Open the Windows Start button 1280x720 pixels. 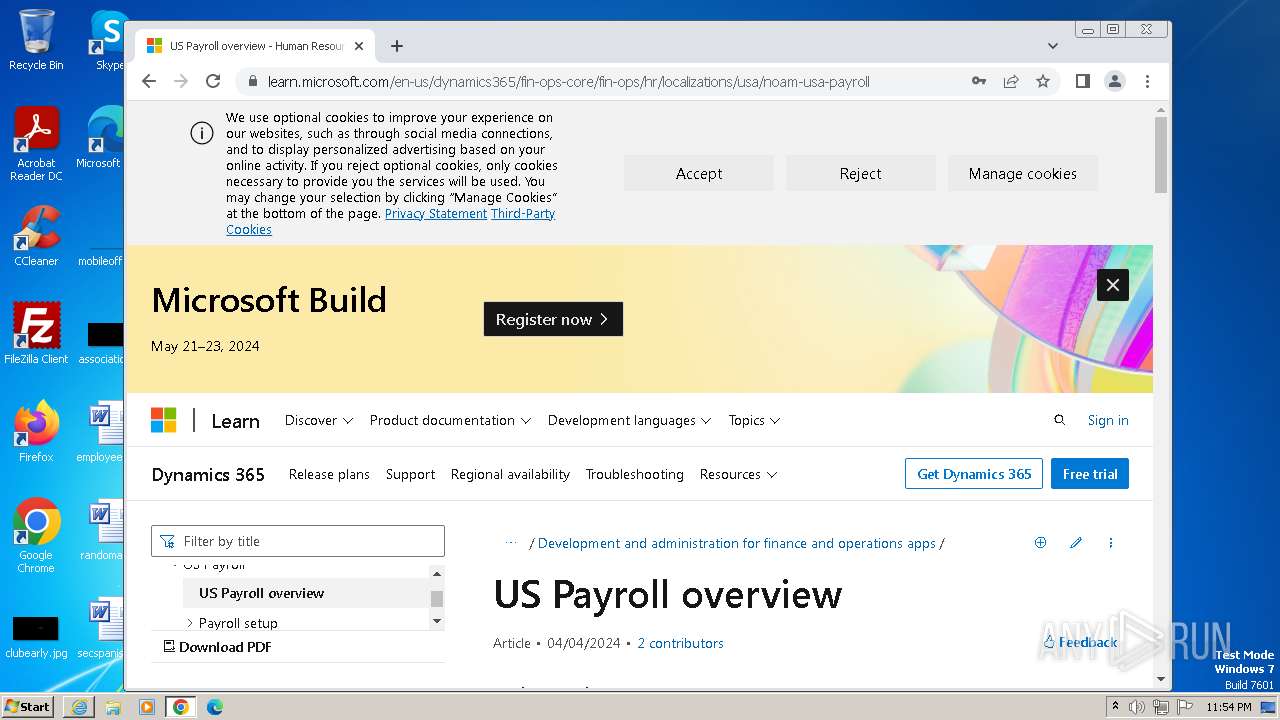(x=28, y=706)
